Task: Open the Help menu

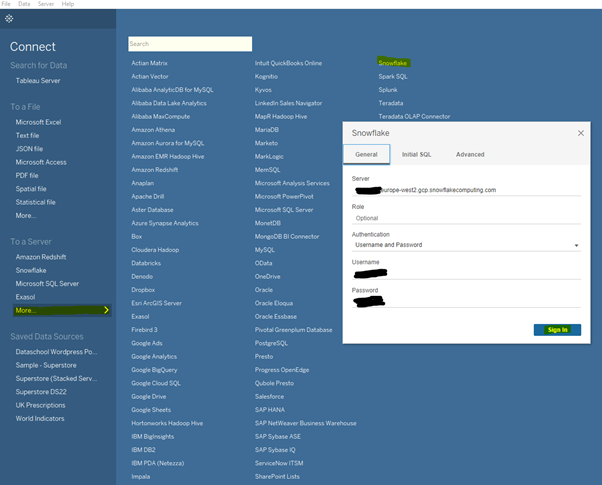Action: pos(68,4)
